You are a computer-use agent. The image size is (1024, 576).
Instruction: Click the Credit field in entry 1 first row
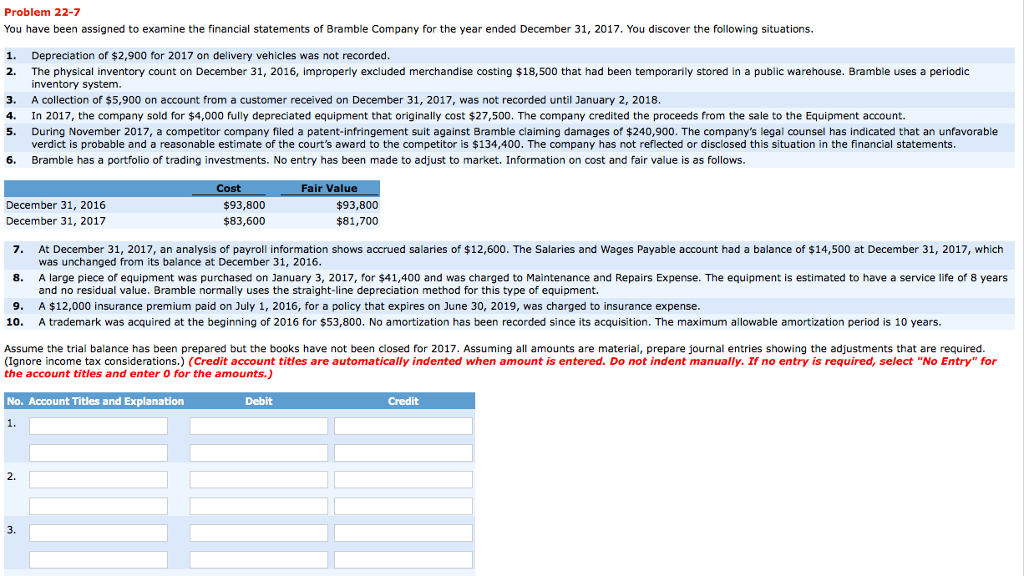(402, 425)
